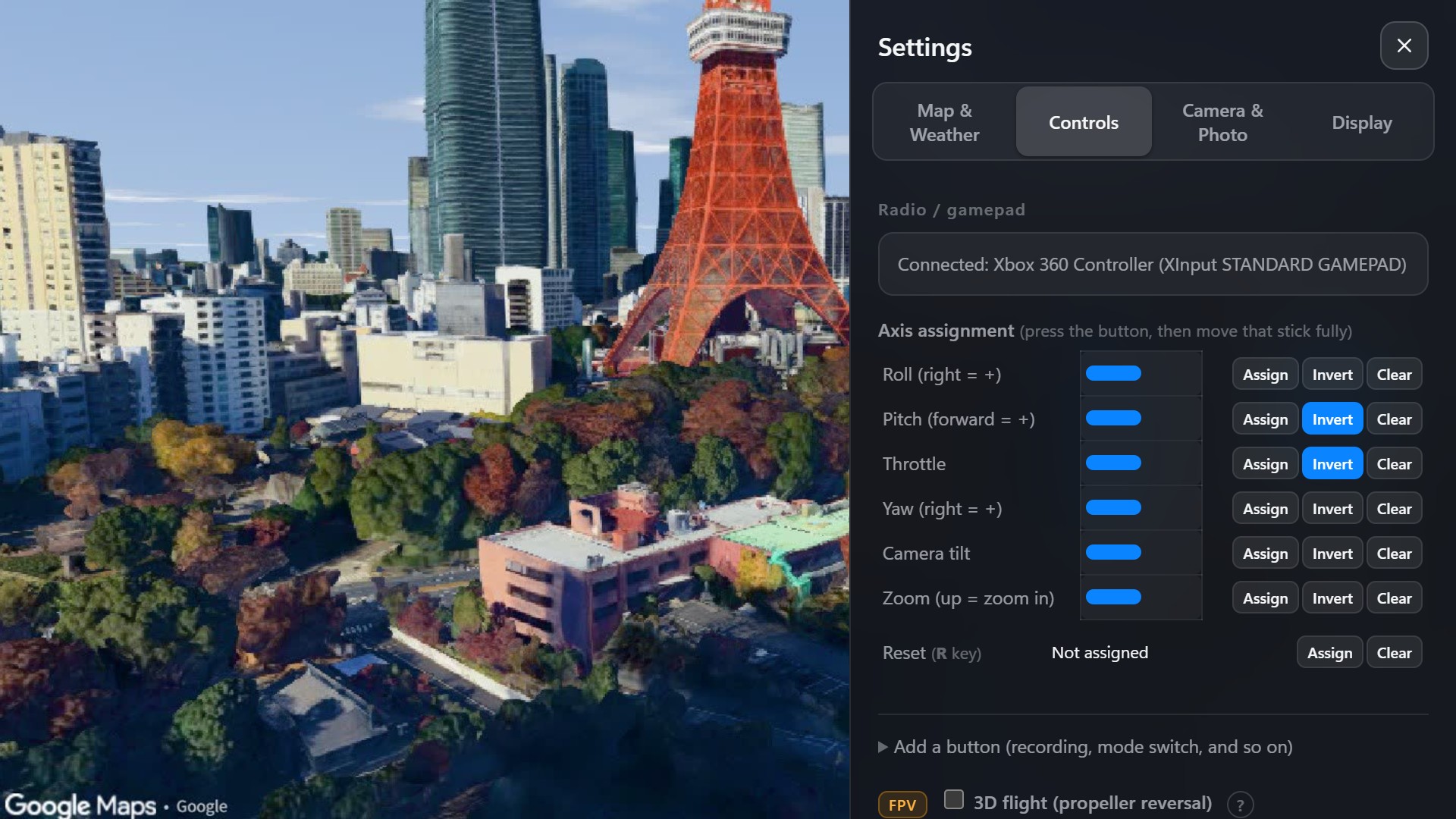Click the Yaw axis value indicator bar
1456x819 pixels.
coord(1141,507)
